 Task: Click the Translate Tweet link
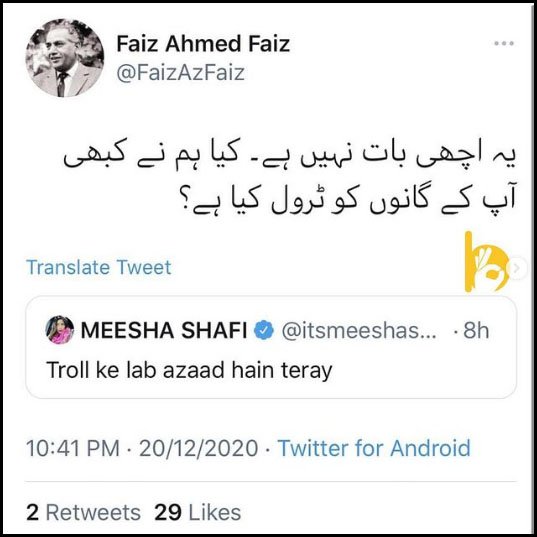(x=99, y=267)
